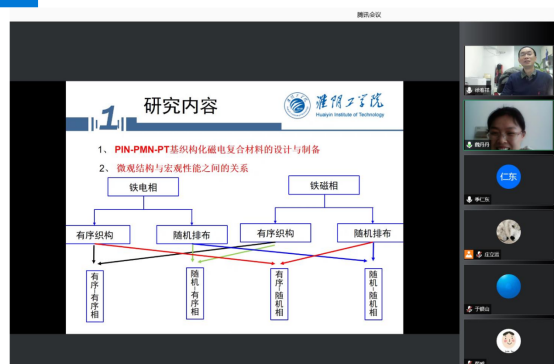Click the muted mic icon under the blue sphere avatar

pos(469,309)
